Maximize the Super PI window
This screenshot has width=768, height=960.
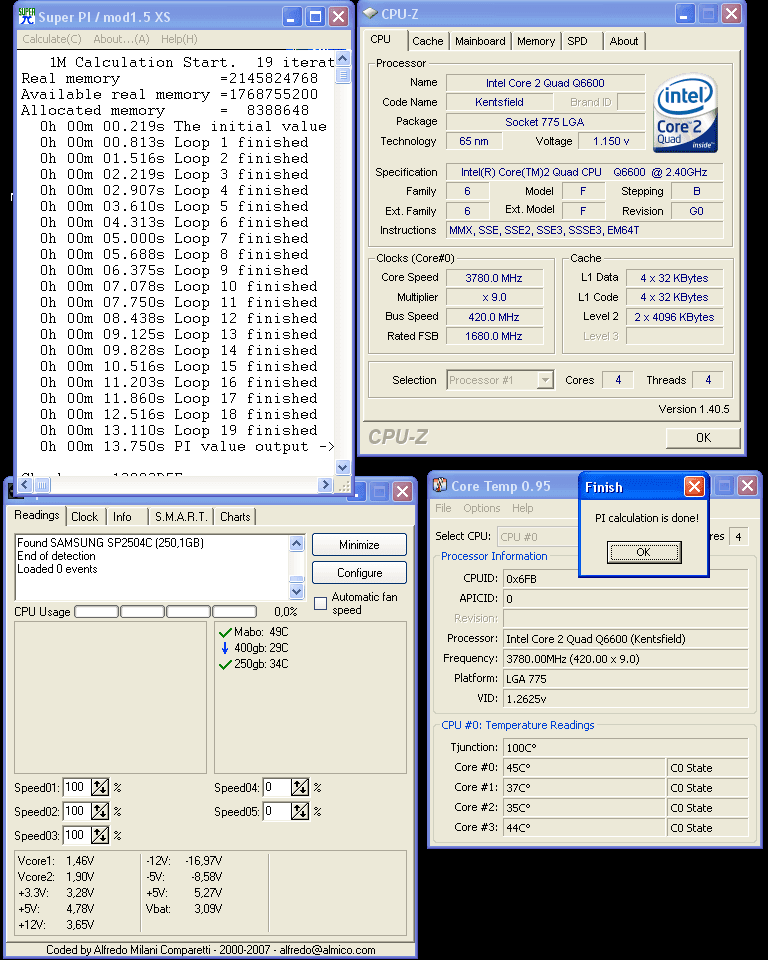click(x=315, y=17)
